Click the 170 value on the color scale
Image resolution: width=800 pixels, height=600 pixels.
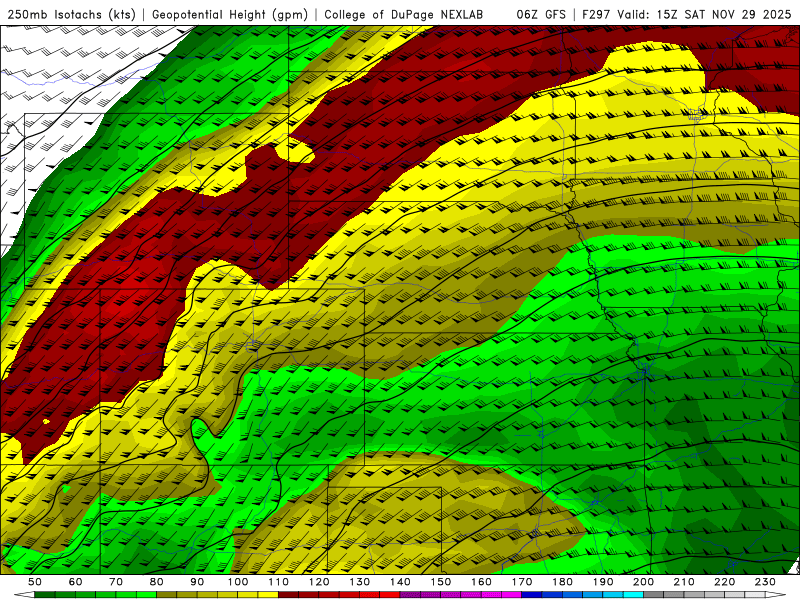pyautogui.click(x=522, y=582)
